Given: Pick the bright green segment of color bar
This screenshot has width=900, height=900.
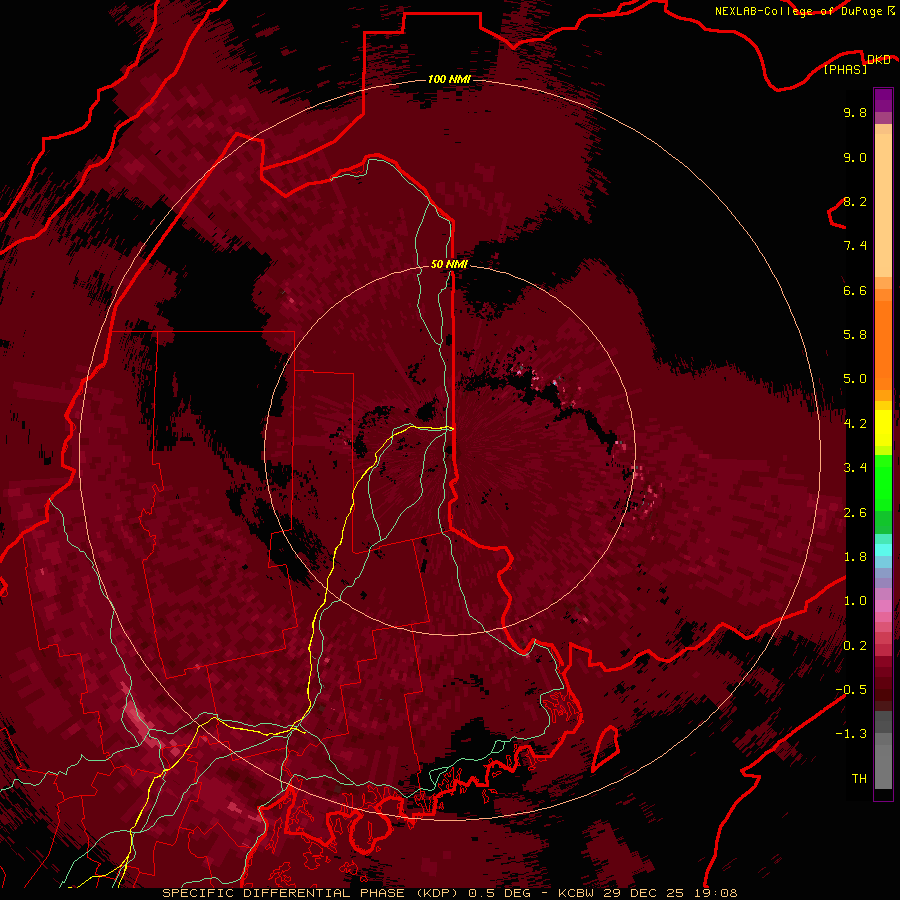Looking at the screenshot, I should (x=883, y=483).
